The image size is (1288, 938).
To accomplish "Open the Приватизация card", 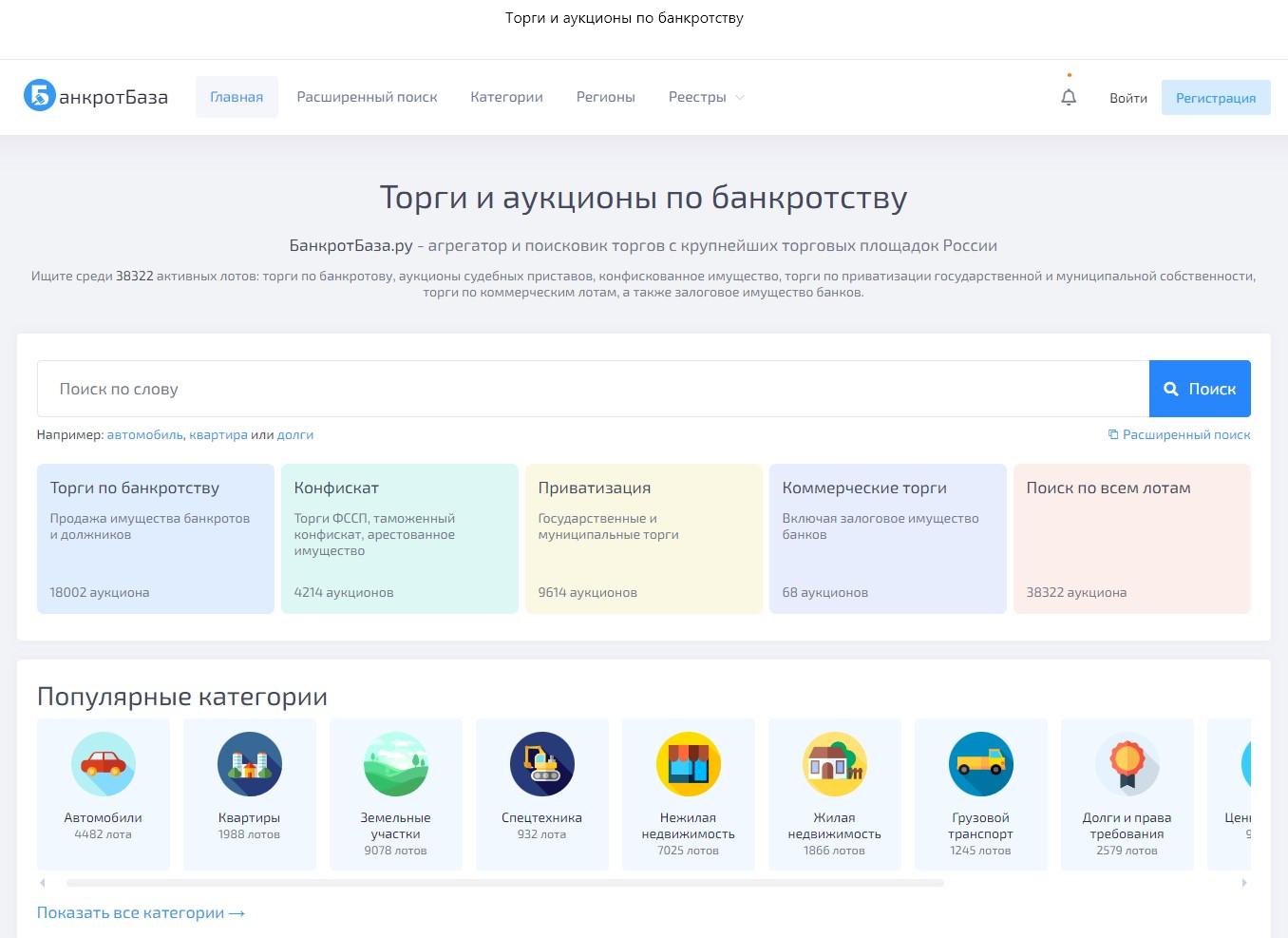I will tap(644, 539).
